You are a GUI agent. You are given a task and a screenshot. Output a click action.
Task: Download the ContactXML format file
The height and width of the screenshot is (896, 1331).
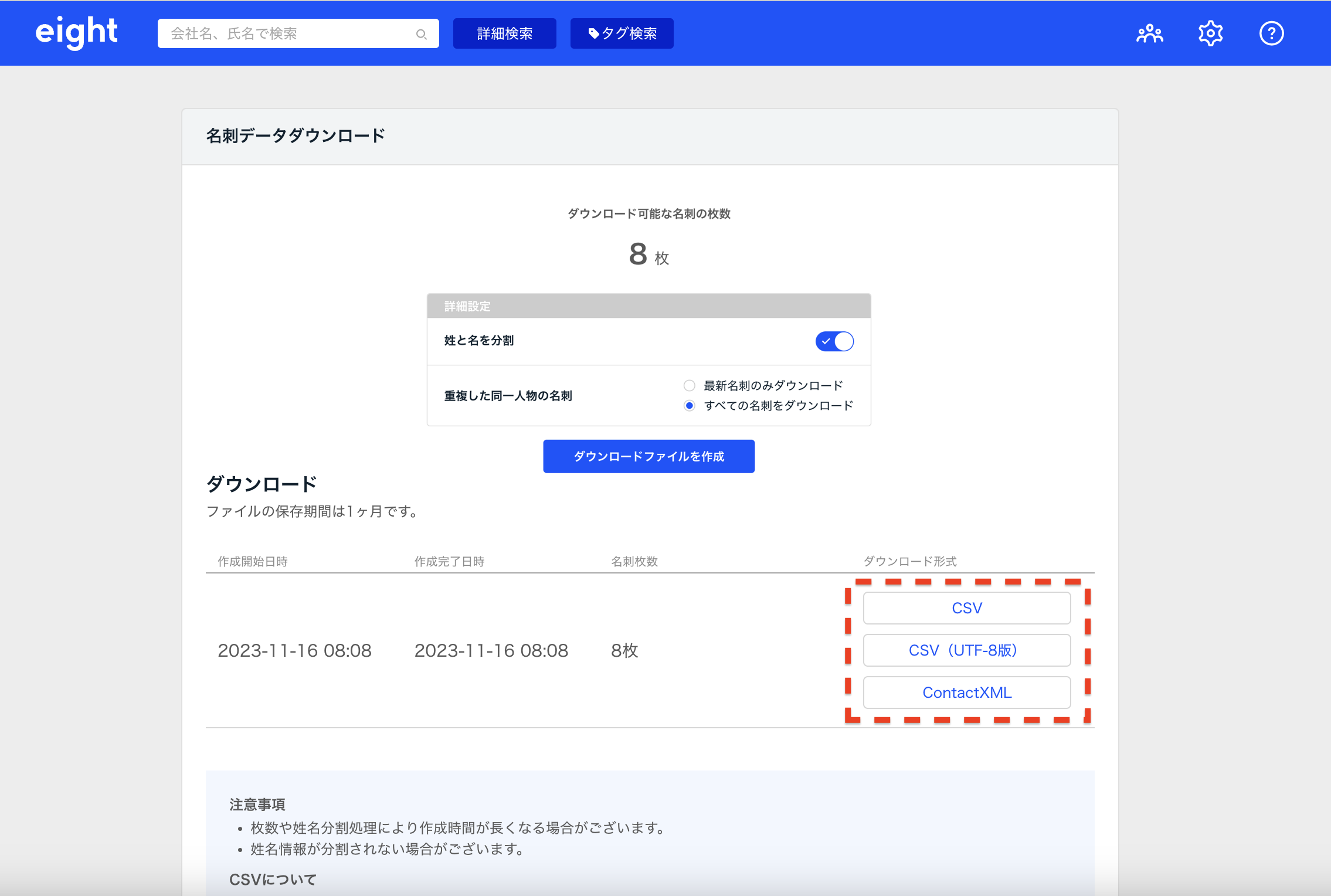pyautogui.click(x=966, y=693)
